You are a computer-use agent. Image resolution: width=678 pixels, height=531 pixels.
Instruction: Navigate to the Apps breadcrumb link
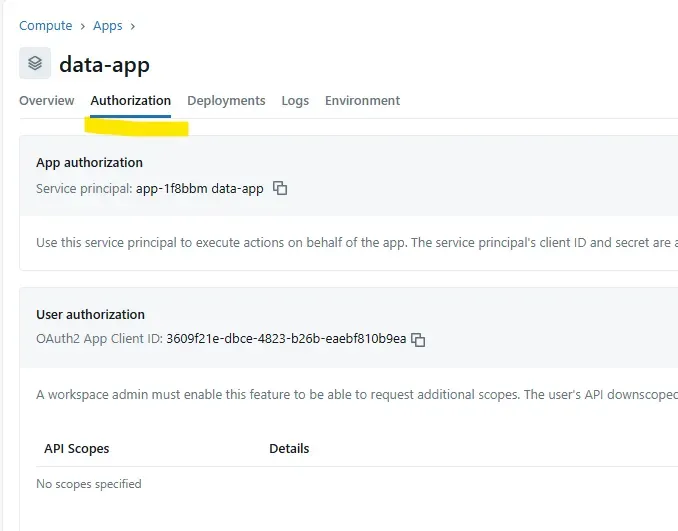point(108,26)
